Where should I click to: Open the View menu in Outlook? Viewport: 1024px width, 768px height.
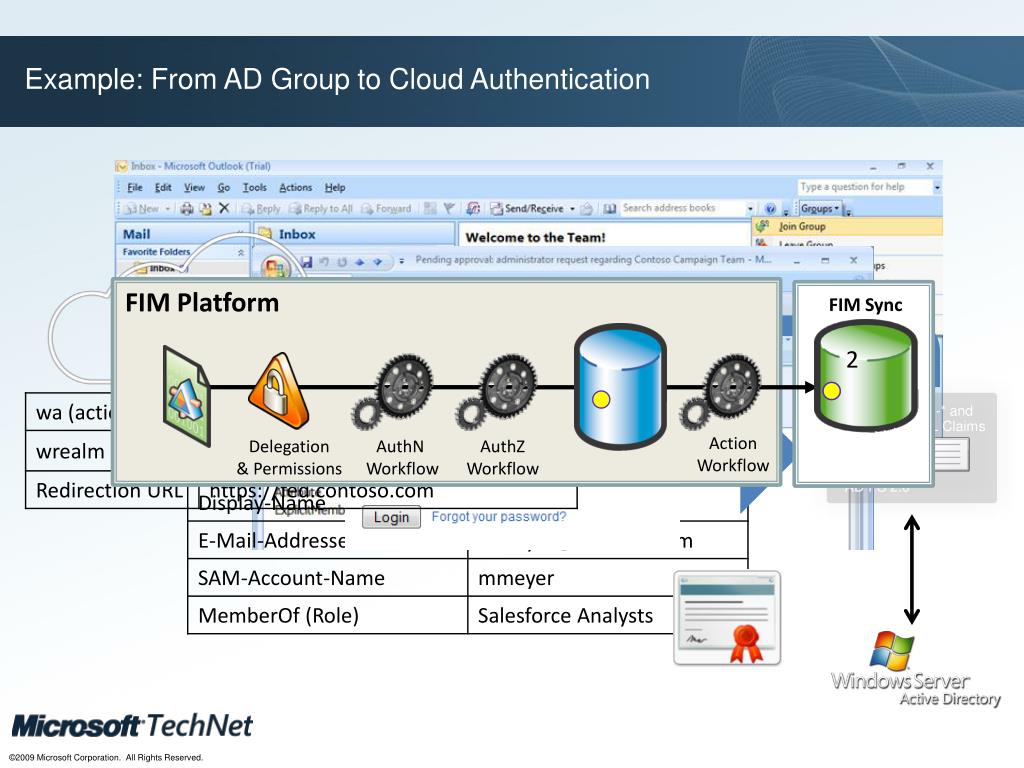tap(194, 187)
